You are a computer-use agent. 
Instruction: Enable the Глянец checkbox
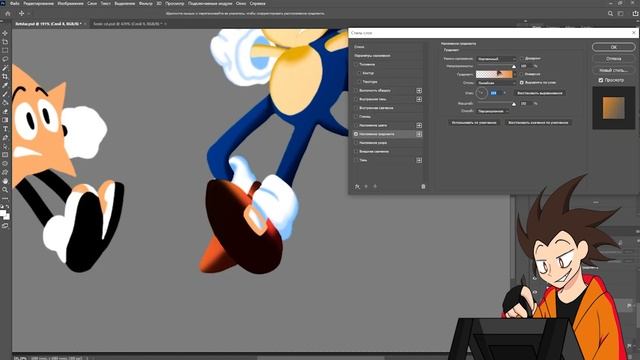pyautogui.click(x=356, y=117)
